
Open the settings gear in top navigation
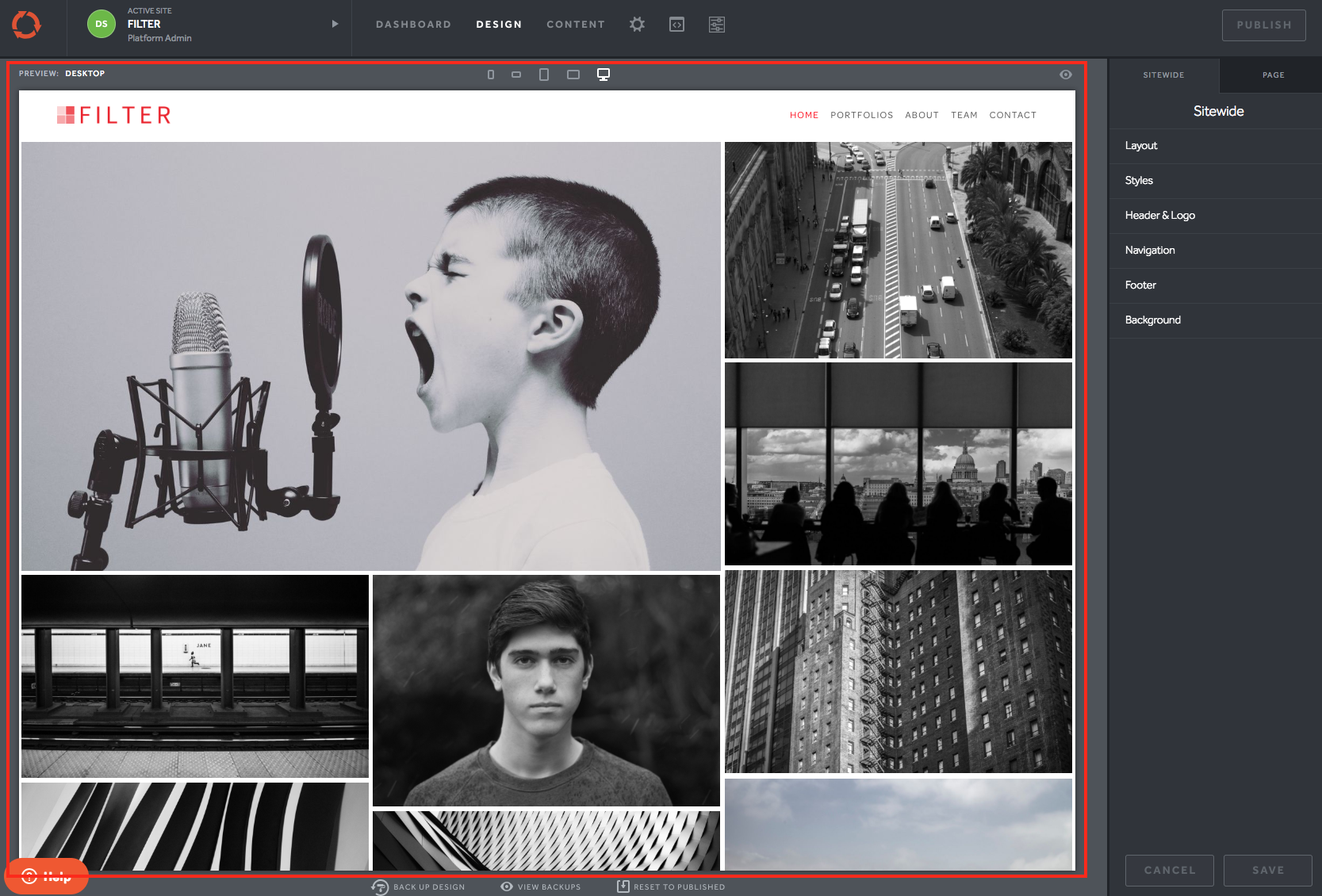637,25
